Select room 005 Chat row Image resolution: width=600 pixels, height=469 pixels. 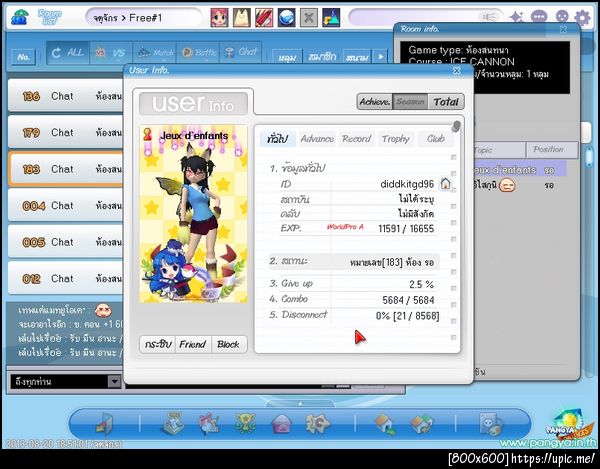tap(65, 242)
